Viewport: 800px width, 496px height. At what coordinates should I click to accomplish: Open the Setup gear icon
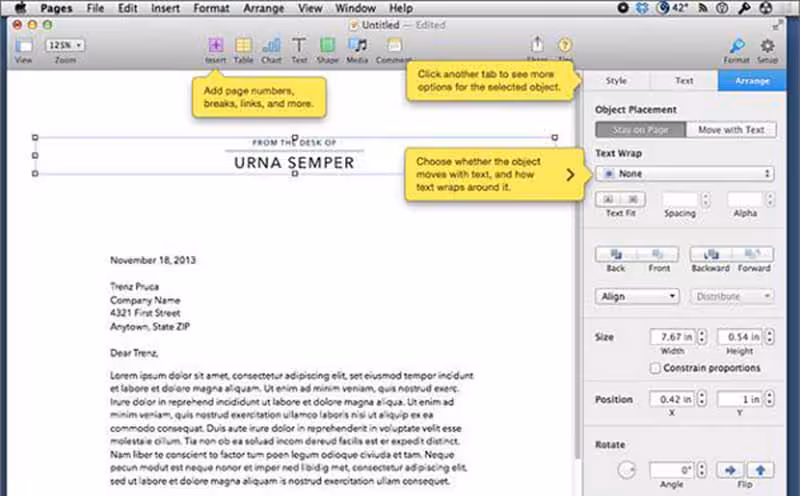767,46
